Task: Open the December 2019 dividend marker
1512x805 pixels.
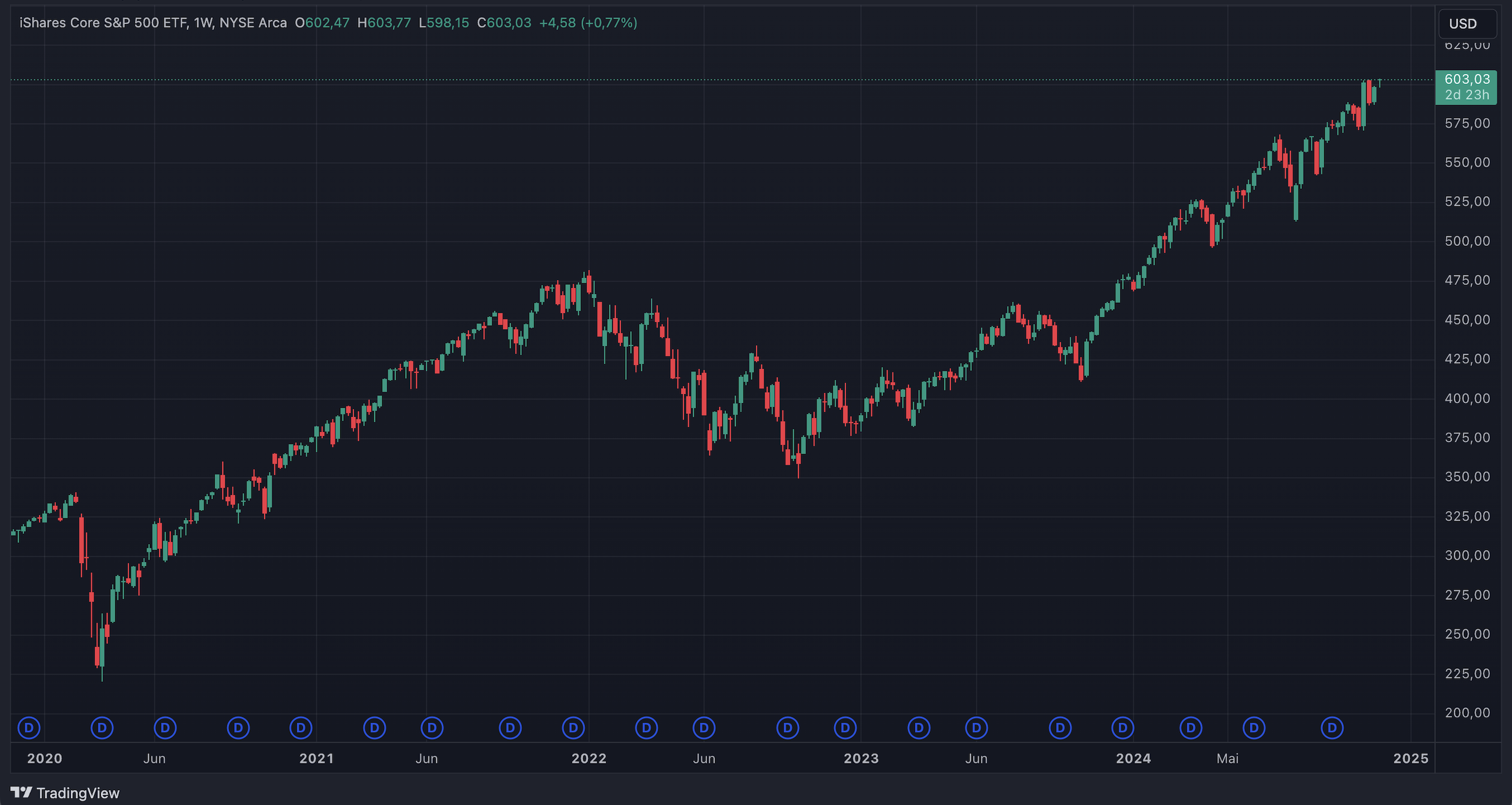Action: click(29, 728)
